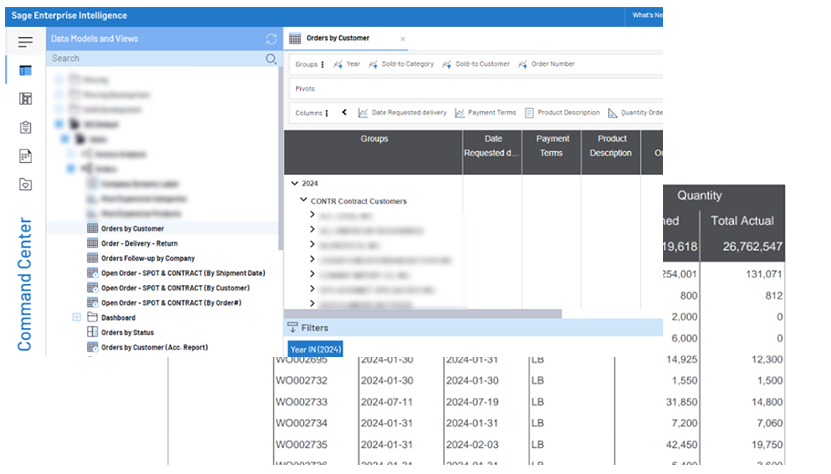Open the report document sidebar icon
The image size is (831, 474).
(x=25, y=156)
